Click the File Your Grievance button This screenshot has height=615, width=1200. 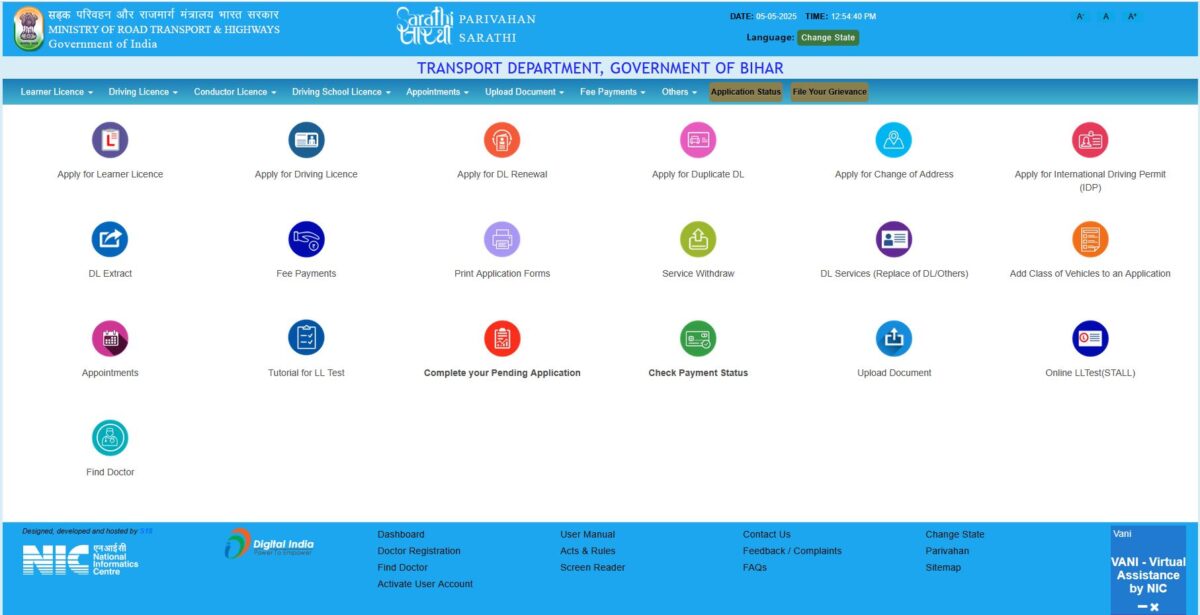[x=829, y=92]
